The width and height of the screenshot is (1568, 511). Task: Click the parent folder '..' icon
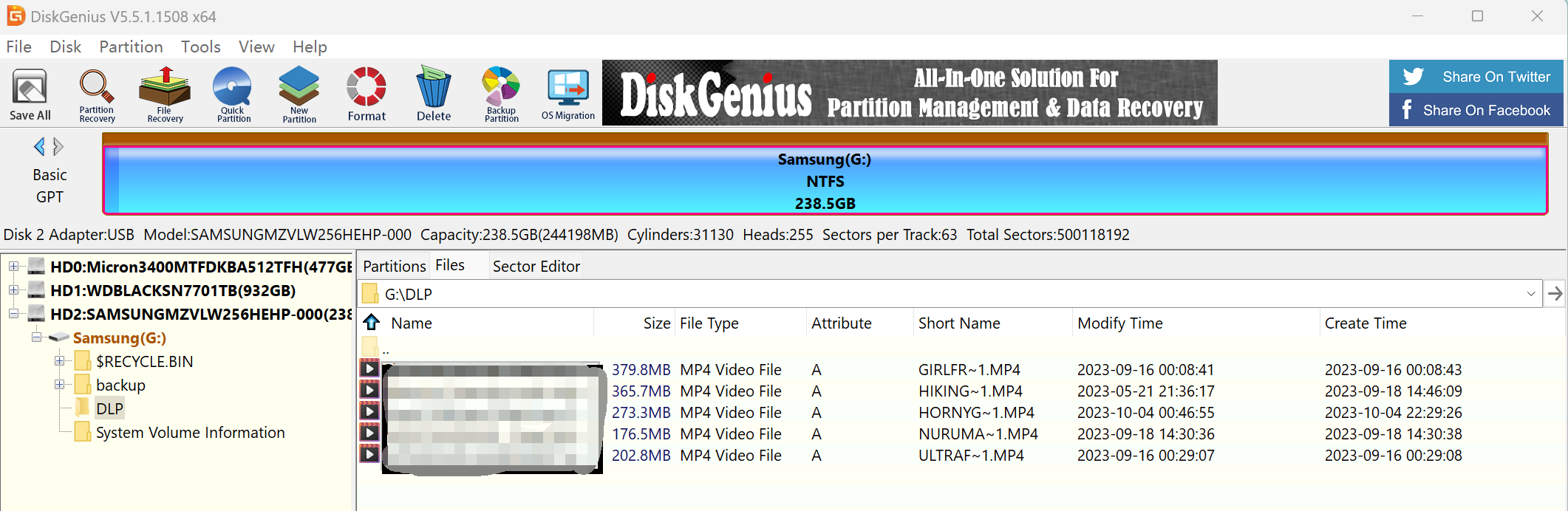tap(370, 347)
